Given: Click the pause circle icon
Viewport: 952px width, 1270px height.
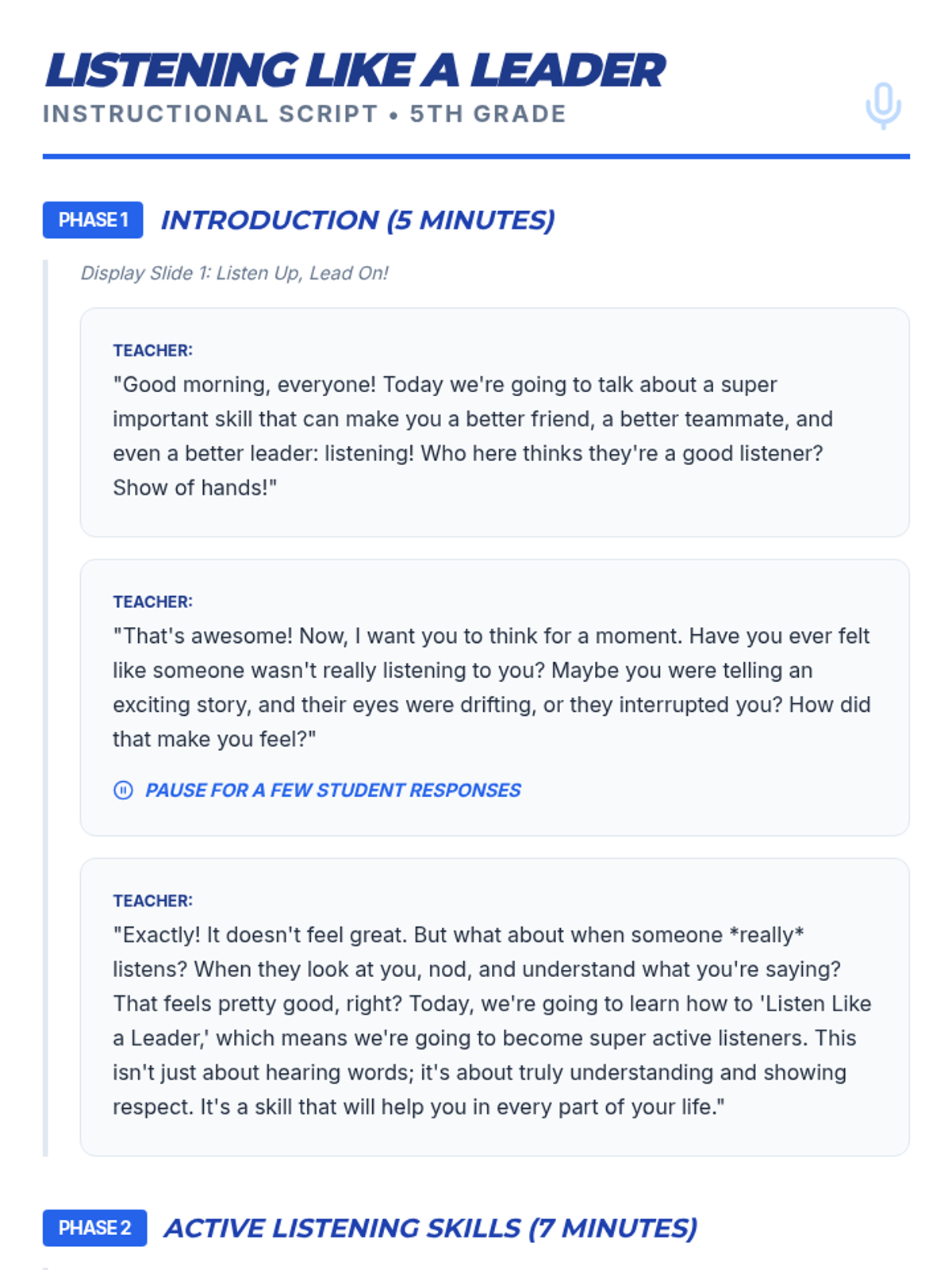Looking at the screenshot, I should (x=123, y=790).
